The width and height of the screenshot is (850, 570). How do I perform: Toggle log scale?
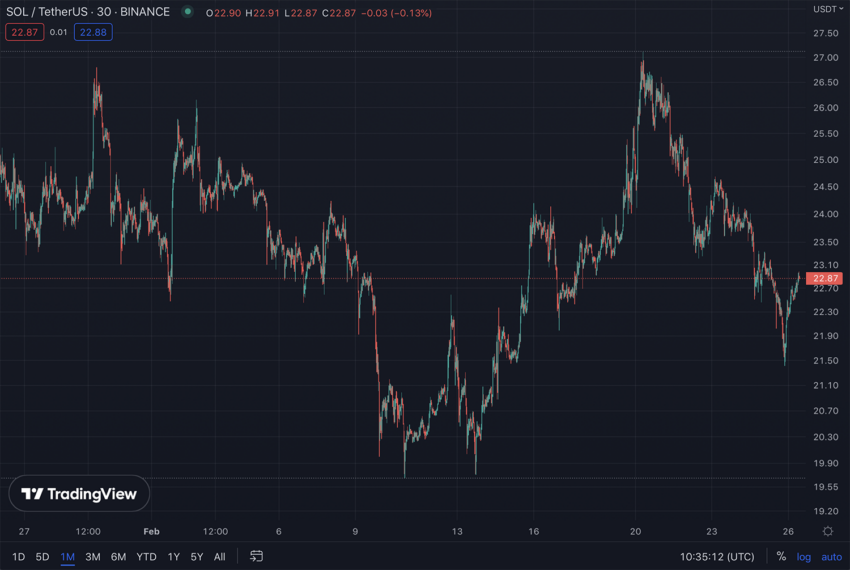804,557
